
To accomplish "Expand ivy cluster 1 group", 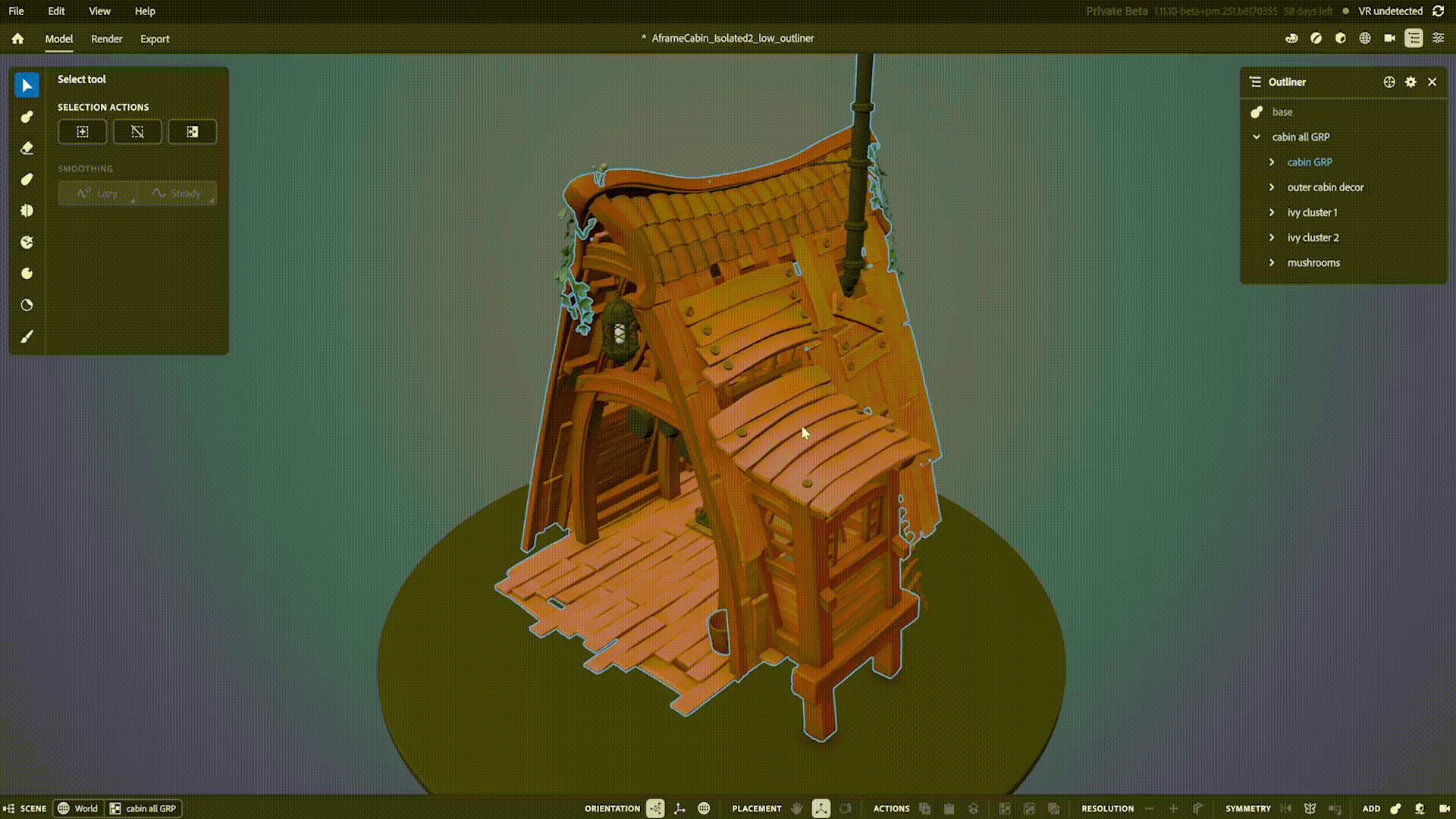I will pos(1272,212).
